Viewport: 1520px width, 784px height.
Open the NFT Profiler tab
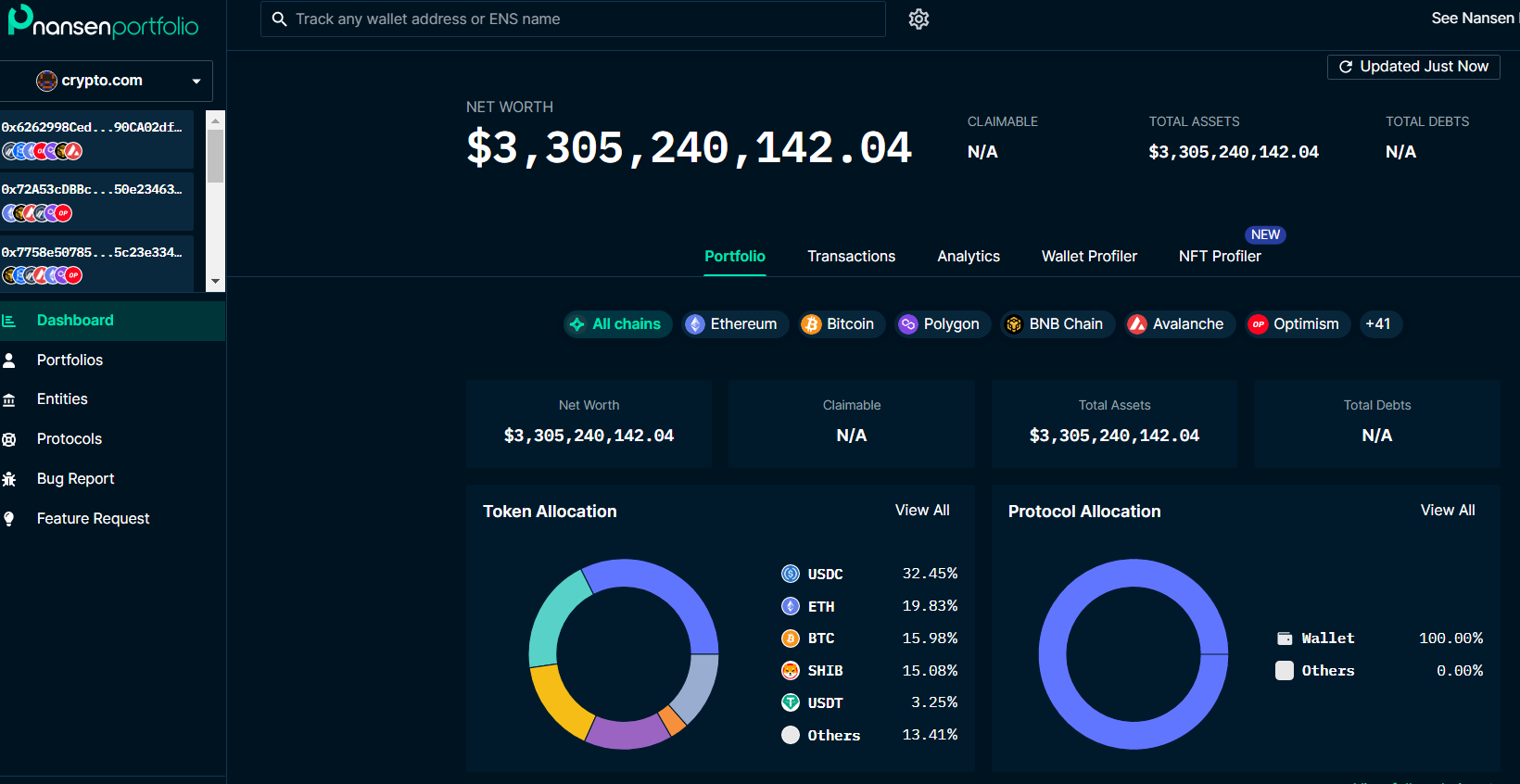tap(1219, 257)
